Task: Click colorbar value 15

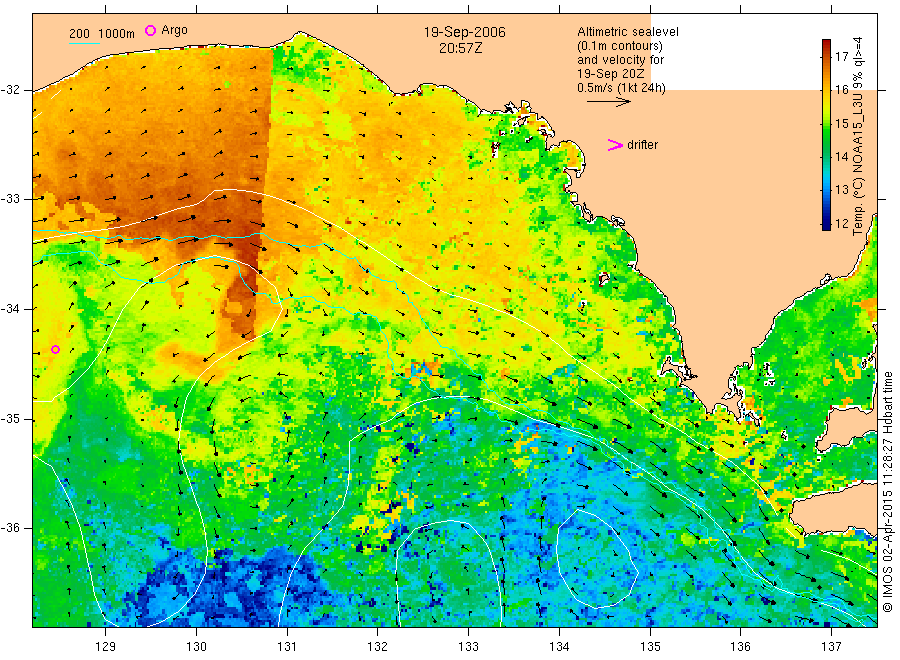Action: 841,123
